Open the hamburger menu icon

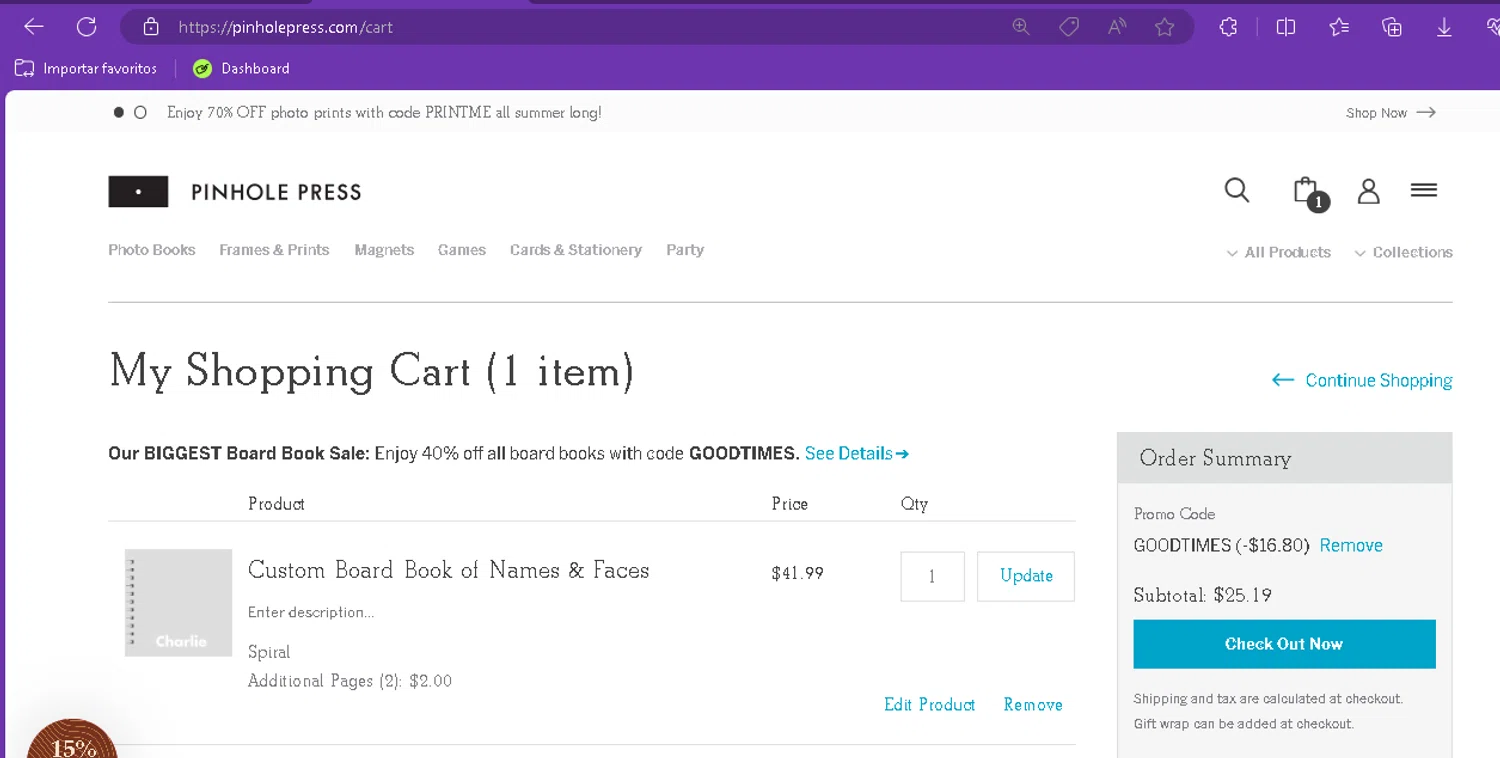(x=1424, y=190)
